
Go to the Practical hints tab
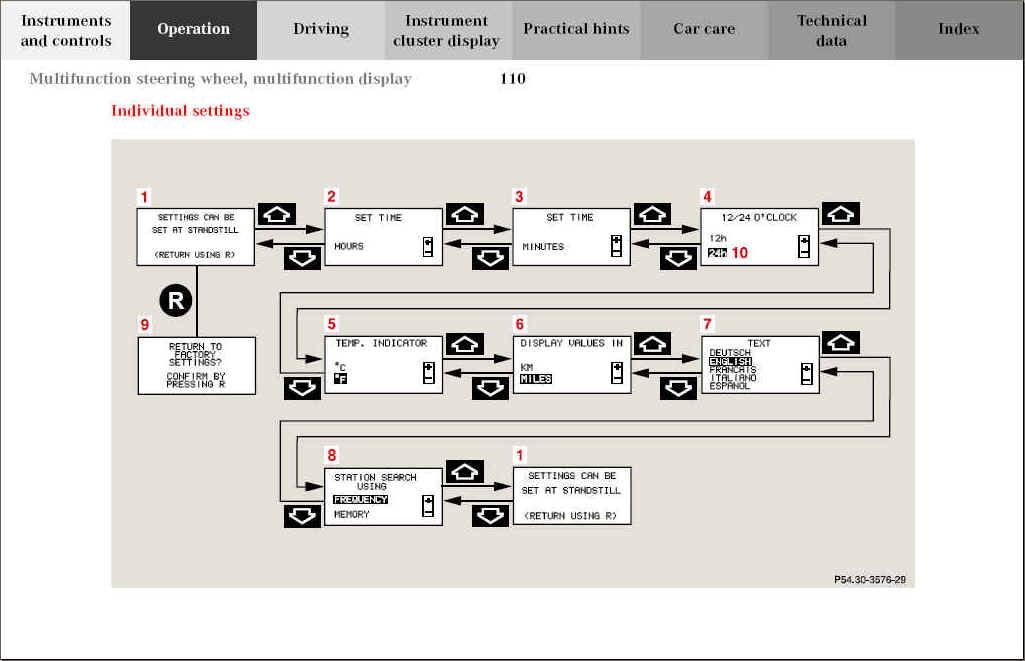click(x=577, y=30)
